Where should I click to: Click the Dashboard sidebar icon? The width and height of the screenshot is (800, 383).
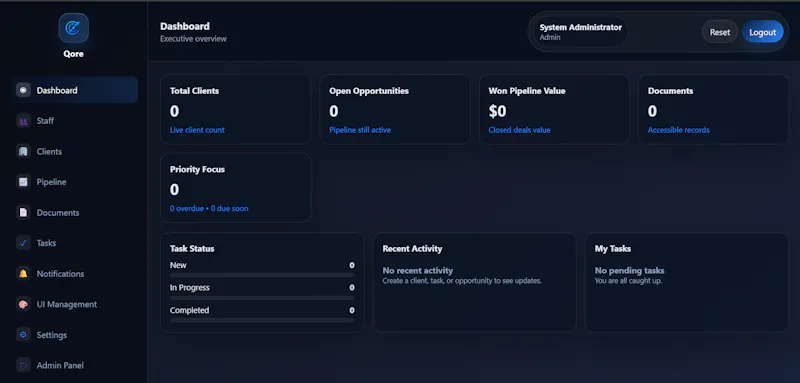click(23, 90)
